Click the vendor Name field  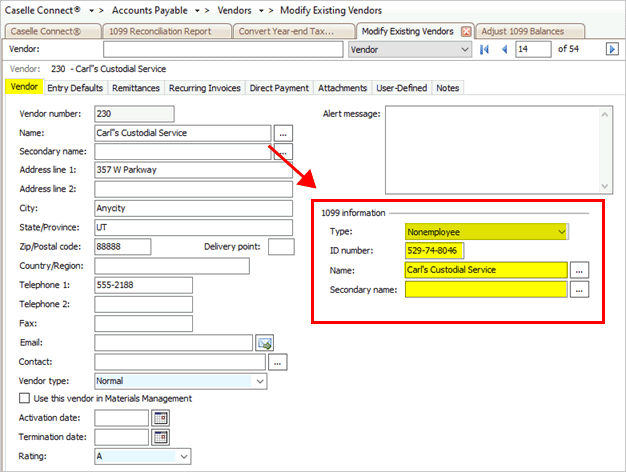[183, 133]
